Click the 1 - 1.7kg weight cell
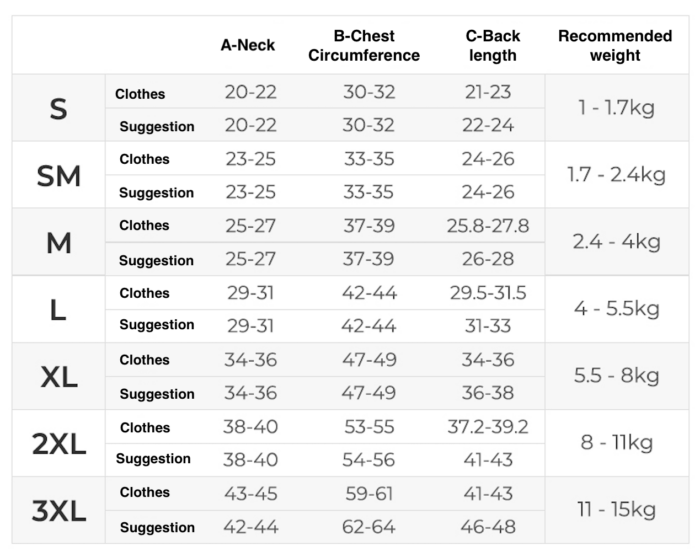Viewport: 700px width, 557px height. 616,108
